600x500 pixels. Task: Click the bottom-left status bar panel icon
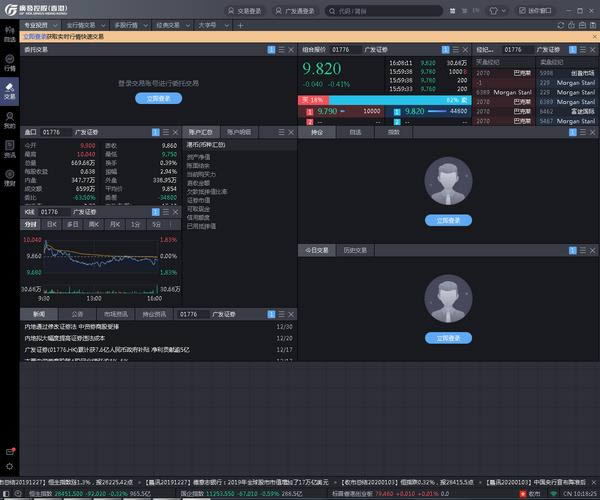[6, 494]
